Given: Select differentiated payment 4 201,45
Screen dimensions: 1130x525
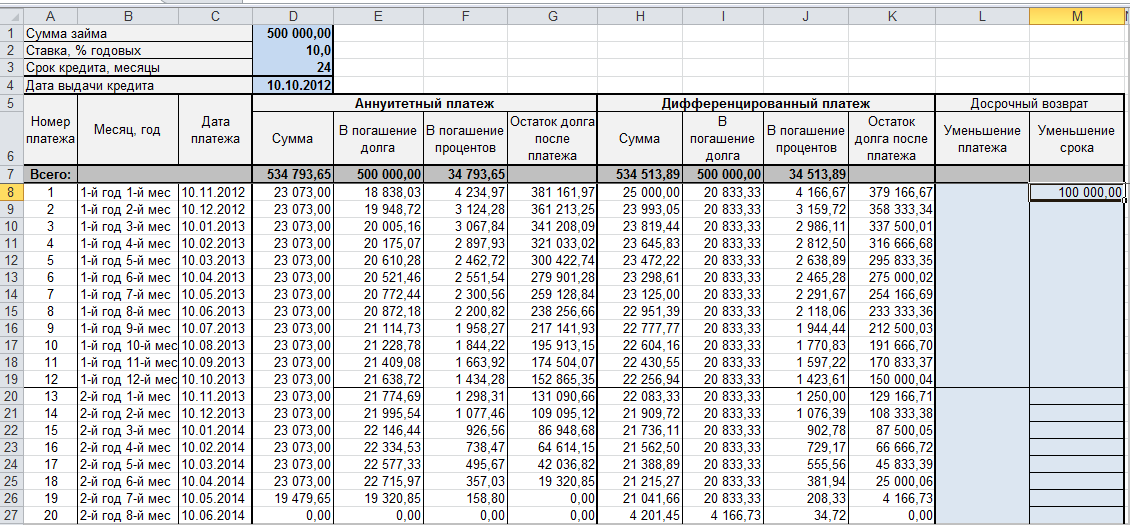Looking at the screenshot, I should point(640,516).
